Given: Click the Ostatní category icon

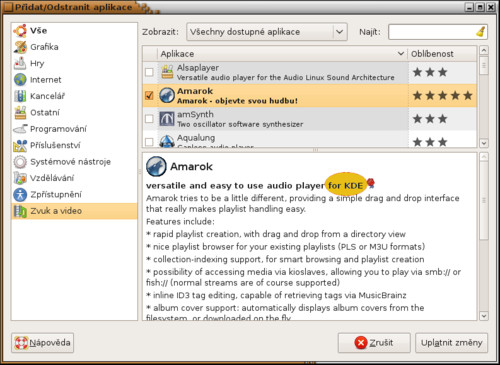Looking at the screenshot, I should pos(20,112).
